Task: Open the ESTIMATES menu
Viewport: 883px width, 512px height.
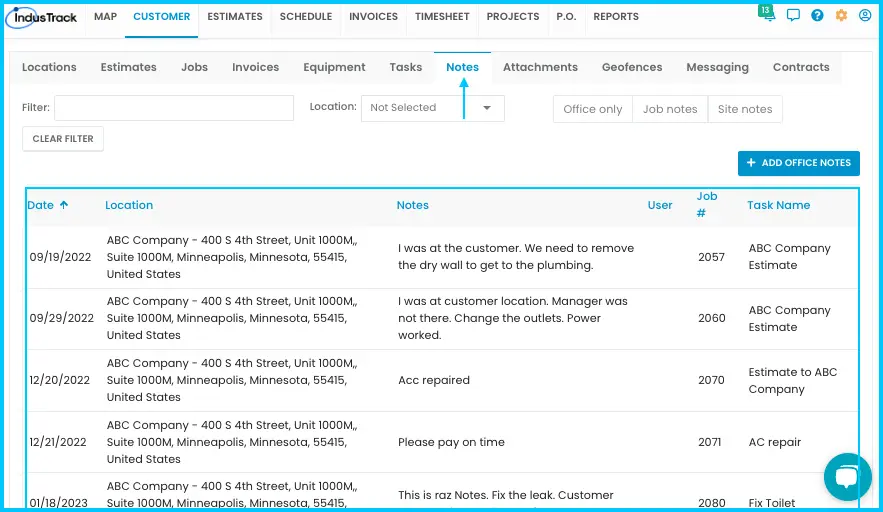Action: click(x=235, y=17)
